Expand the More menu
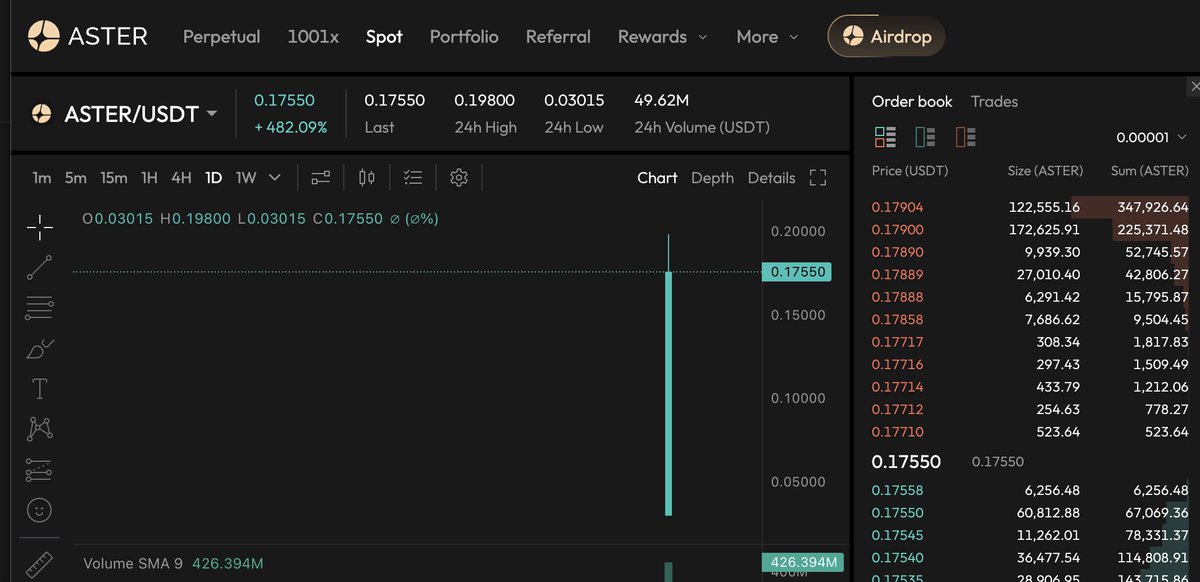Viewport: 1200px width, 582px height. point(767,37)
